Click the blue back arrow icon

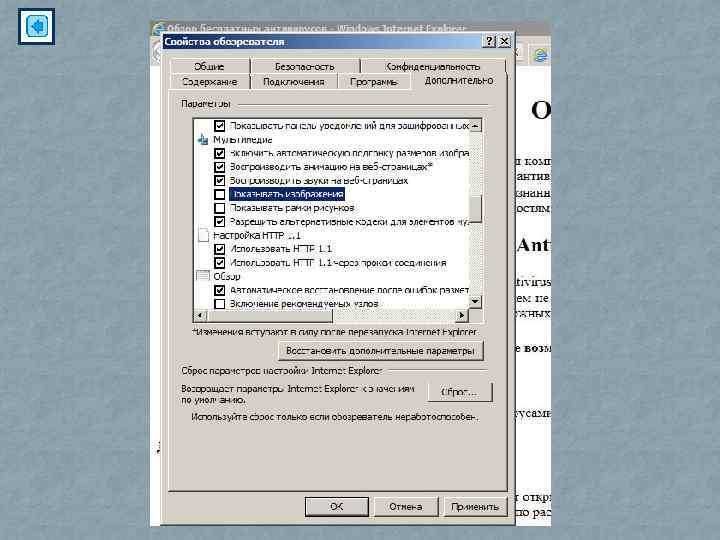coord(36,27)
